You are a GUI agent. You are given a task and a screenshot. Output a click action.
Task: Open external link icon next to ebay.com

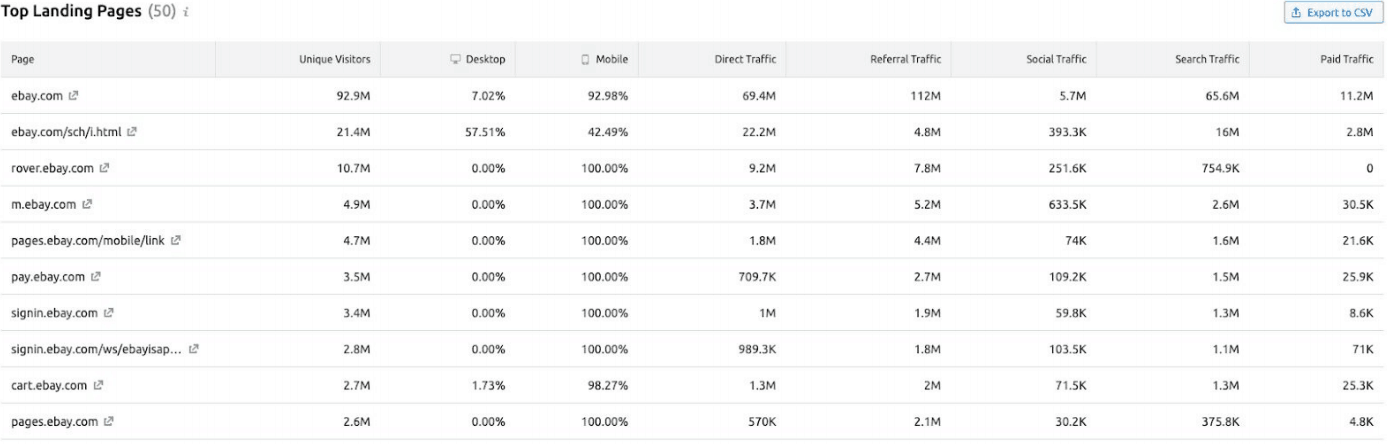(73, 96)
